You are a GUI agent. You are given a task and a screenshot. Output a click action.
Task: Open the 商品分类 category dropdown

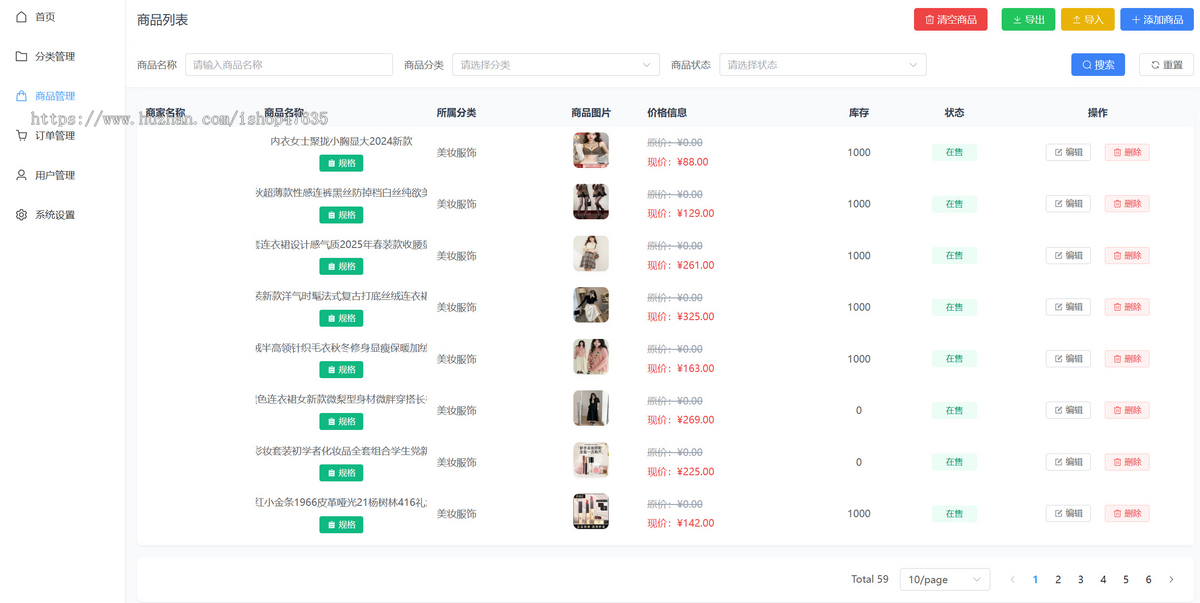tap(555, 65)
